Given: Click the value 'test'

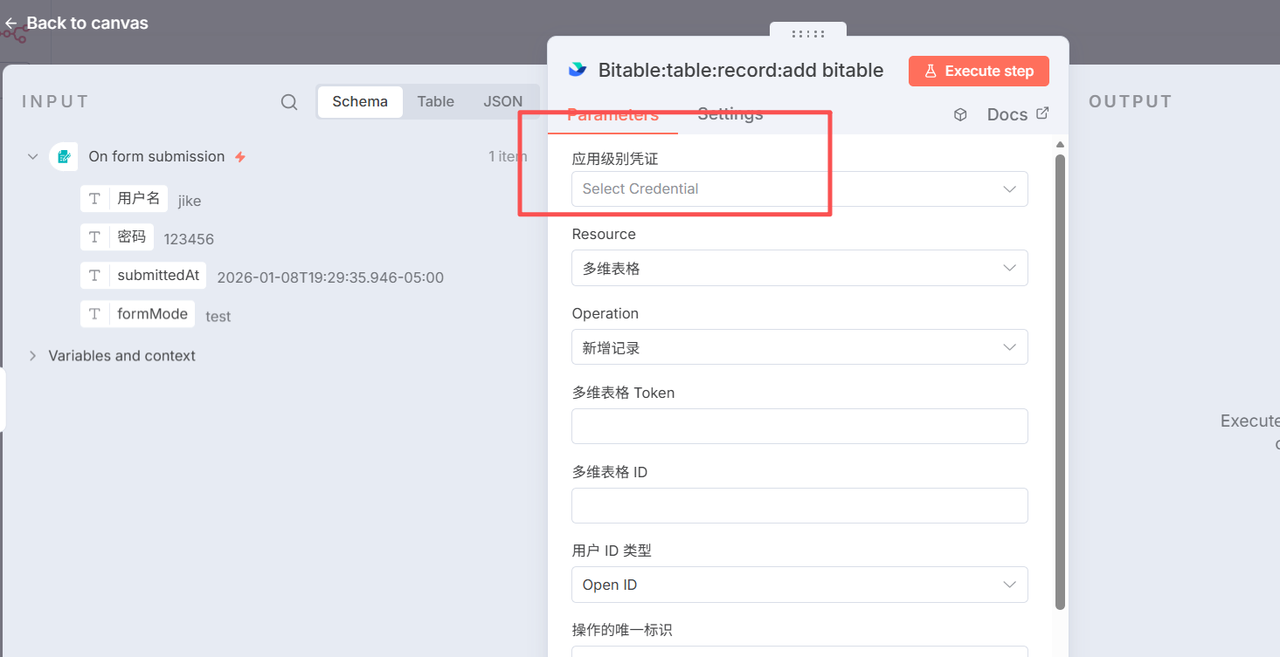Looking at the screenshot, I should pyautogui.click(x=218, y=316).
